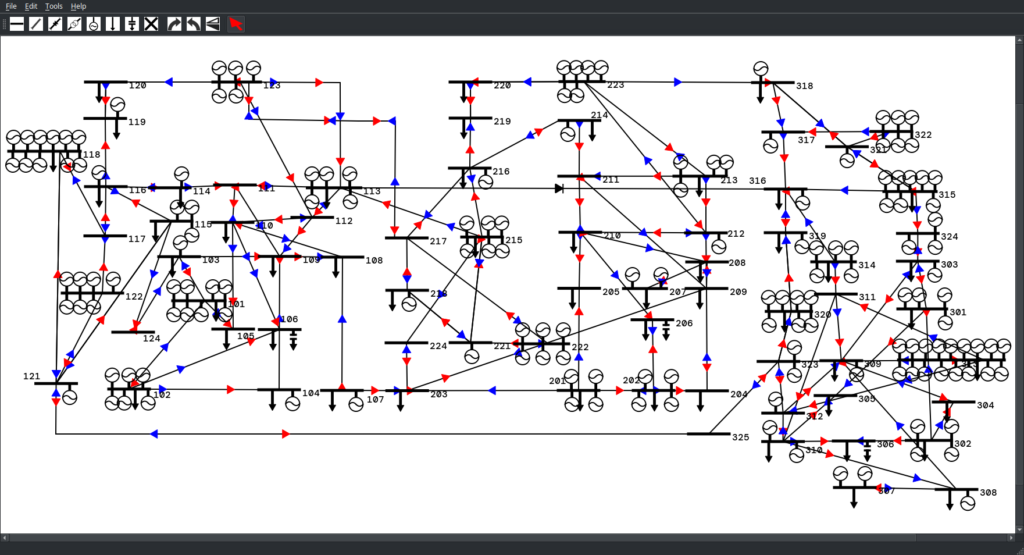Image resolution: width=1024 pixels, height=555 pixels.
Task: Select the bus 117 bar
Action: [x=105, y=236]
